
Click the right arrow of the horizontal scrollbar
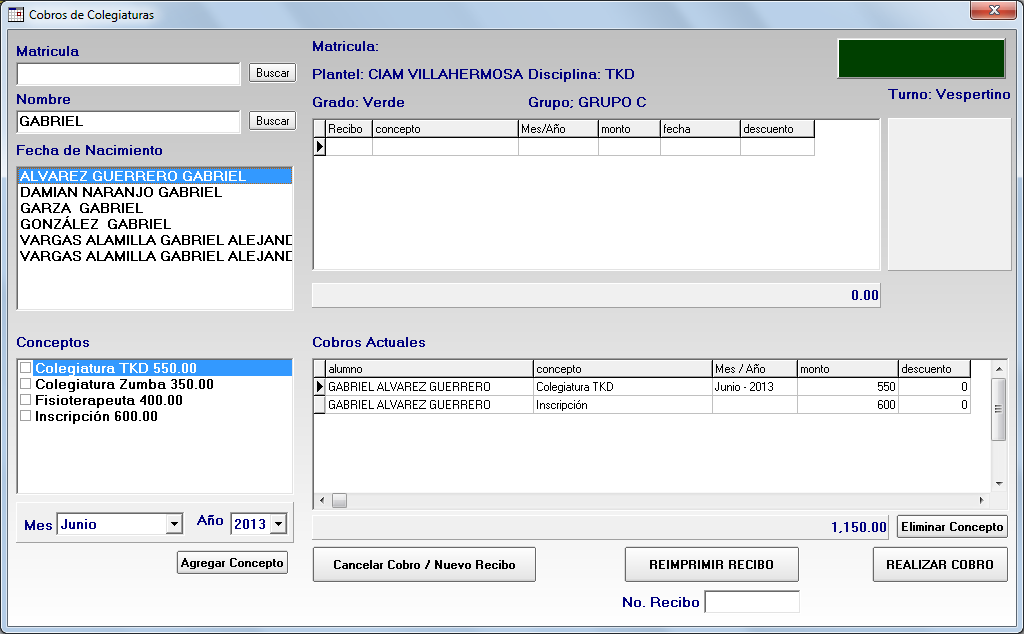(x=982, y=501)
